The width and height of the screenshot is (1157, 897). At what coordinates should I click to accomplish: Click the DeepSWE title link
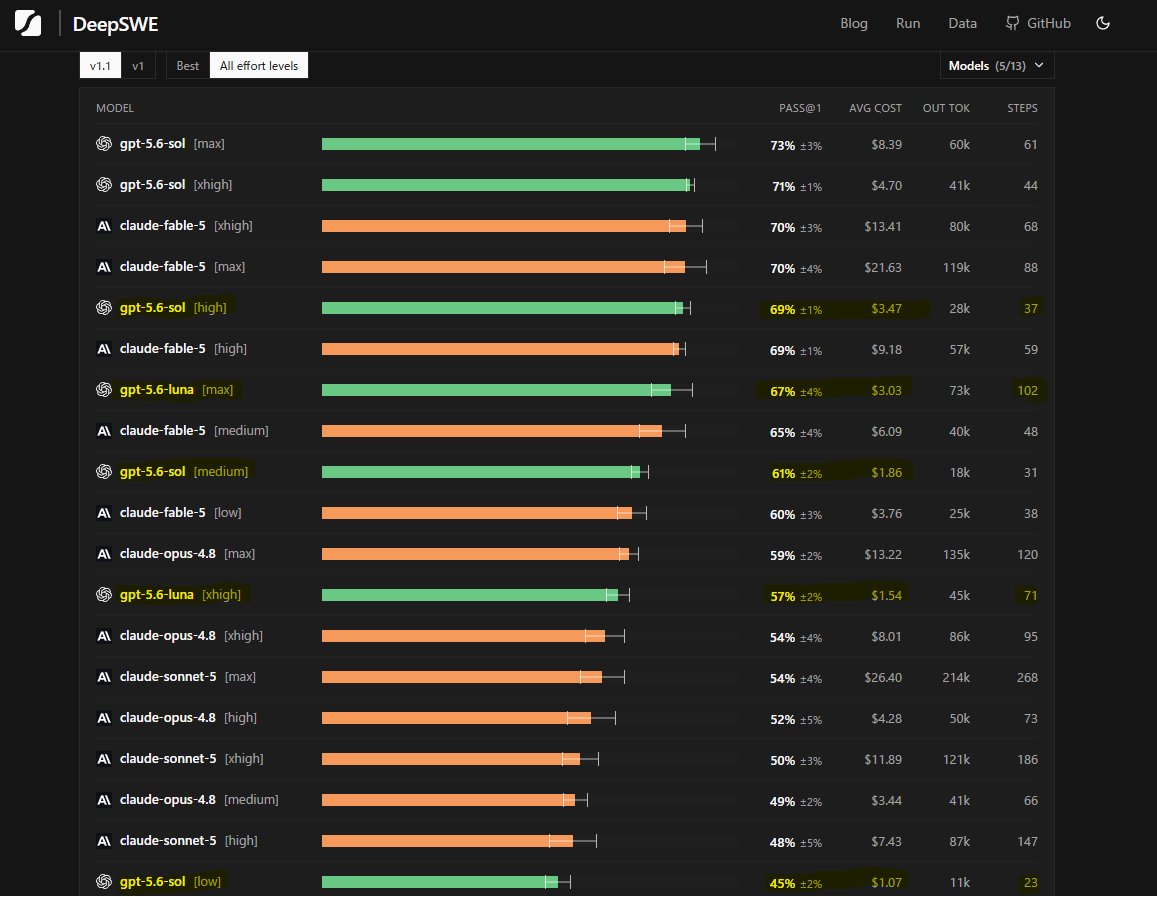coord(115,24)
